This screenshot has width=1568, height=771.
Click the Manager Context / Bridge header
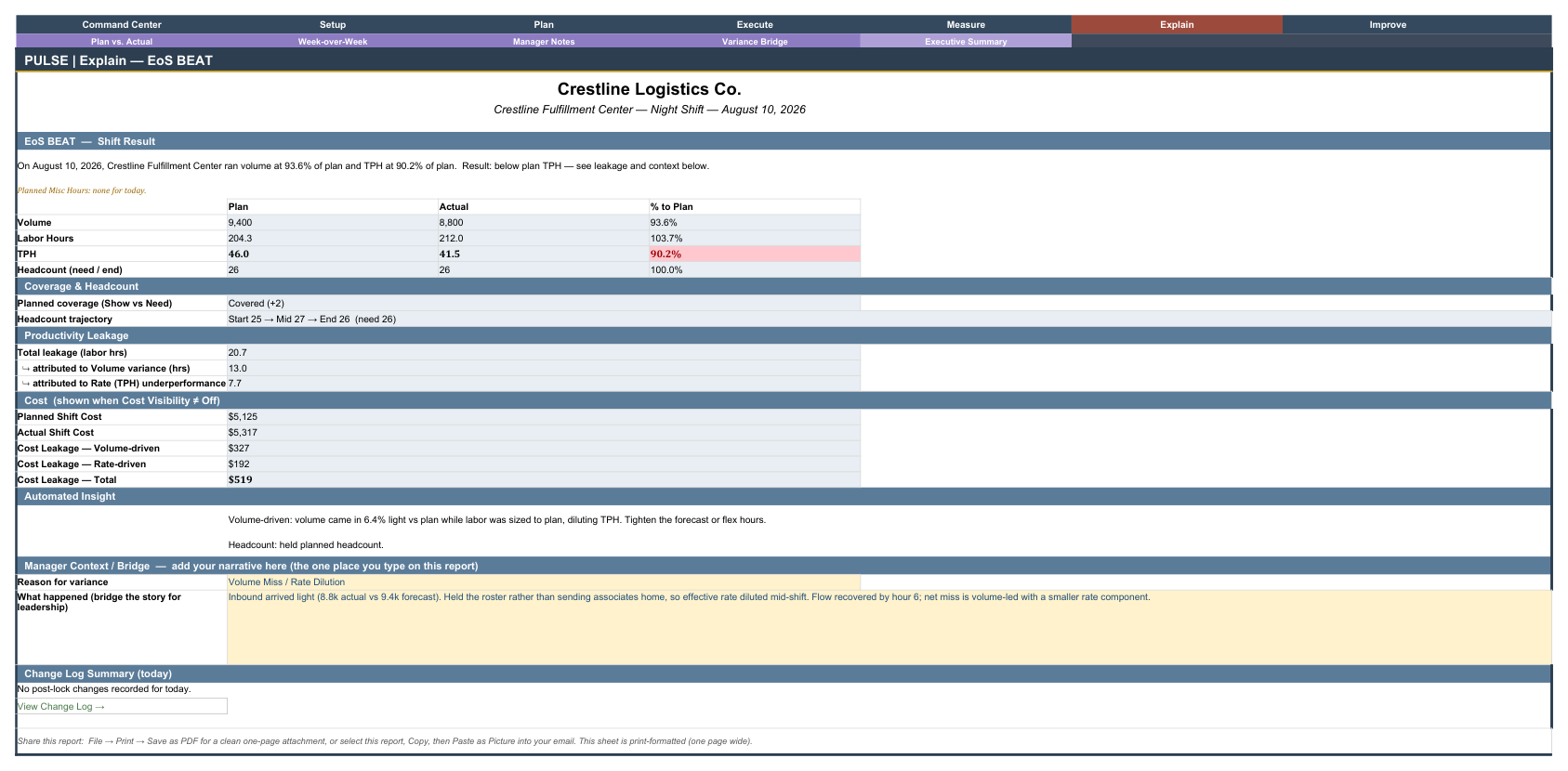[x=784, y=566]
